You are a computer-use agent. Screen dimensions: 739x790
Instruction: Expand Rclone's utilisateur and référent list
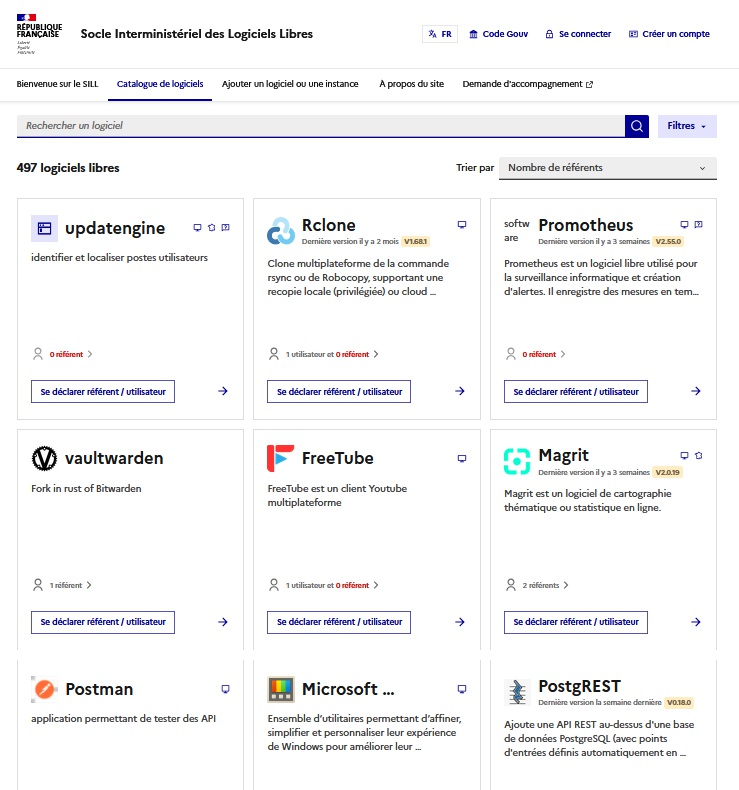point(323,354)
